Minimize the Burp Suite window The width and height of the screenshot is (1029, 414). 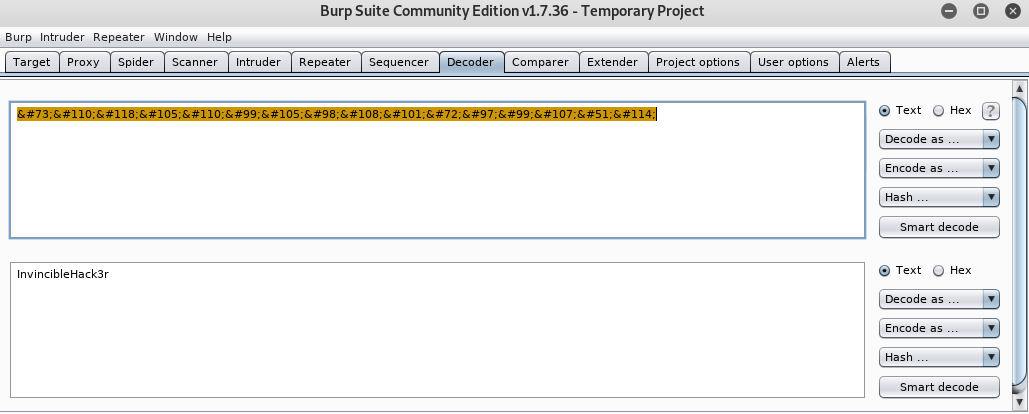[x=949, y=11]
